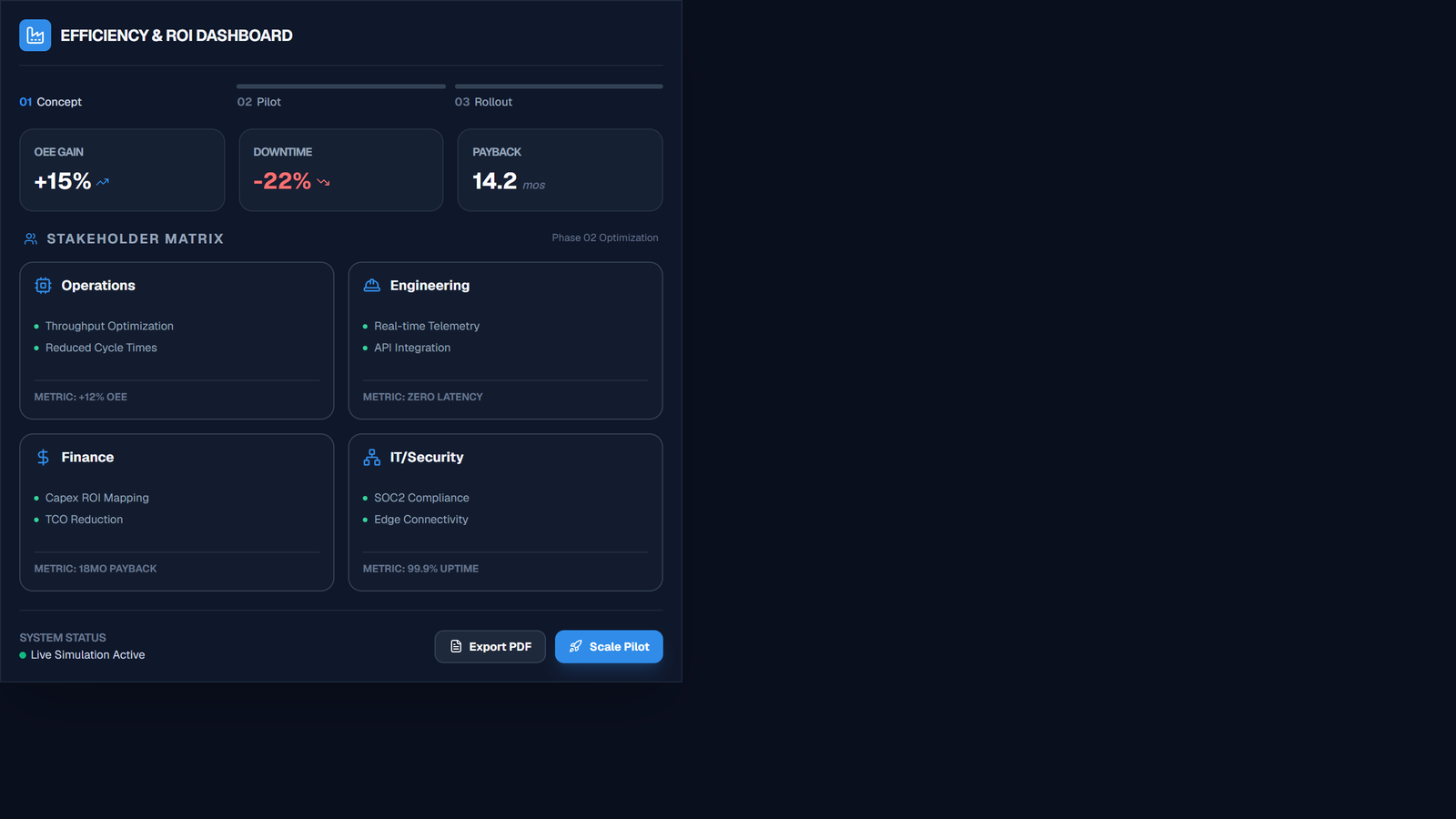Screen dimensions: 1456x819
Task: Select the Operations chip icon
Action: pos(42,285)
